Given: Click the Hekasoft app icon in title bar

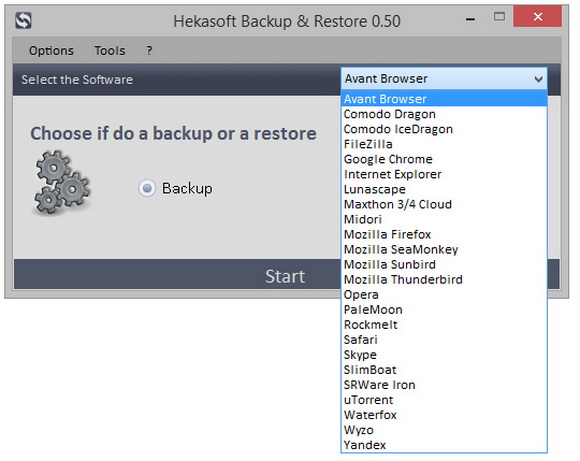Looking at the screenshot, I should [x=23, y=20].
